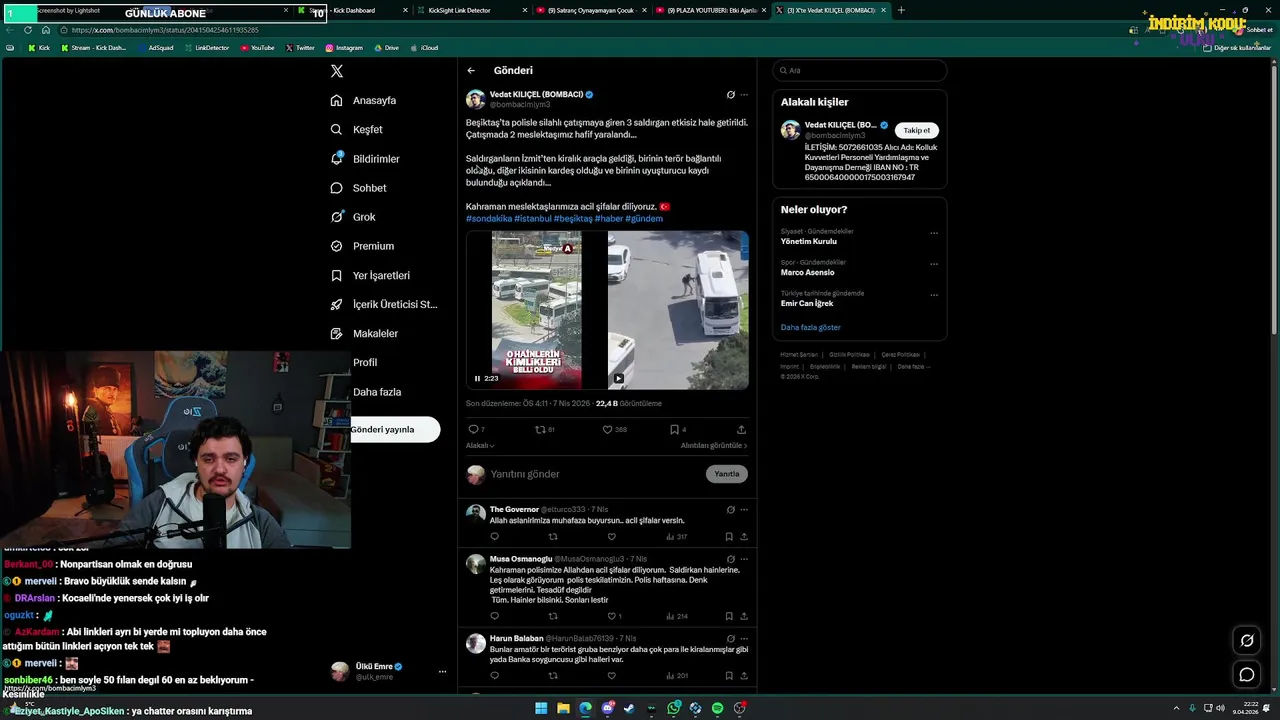This screenshot has height=720, width=1280.
Task: Like the main post with 368 likes
Action: tap(607, 429)
